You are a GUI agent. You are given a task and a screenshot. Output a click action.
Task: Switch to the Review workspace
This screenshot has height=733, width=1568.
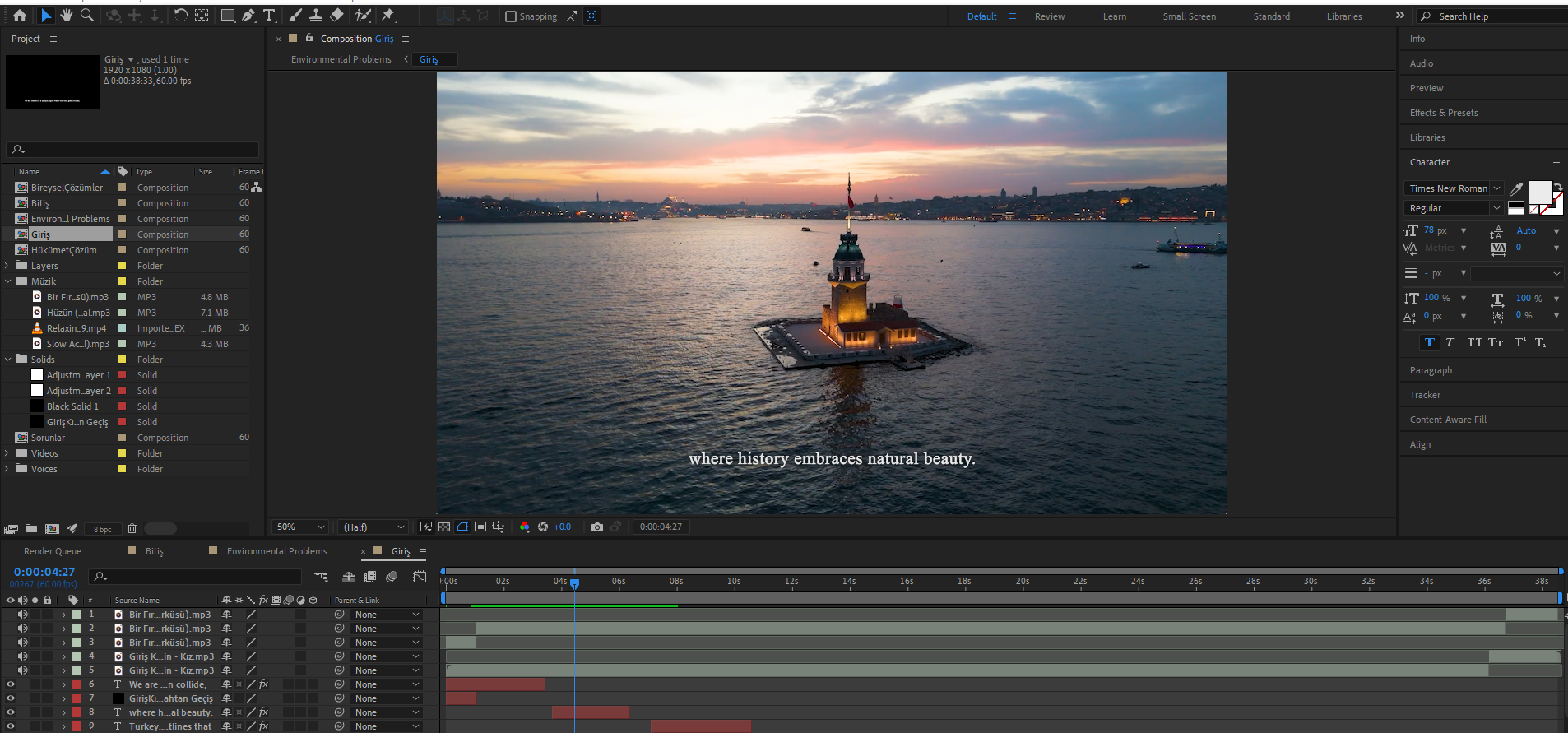1050,16
